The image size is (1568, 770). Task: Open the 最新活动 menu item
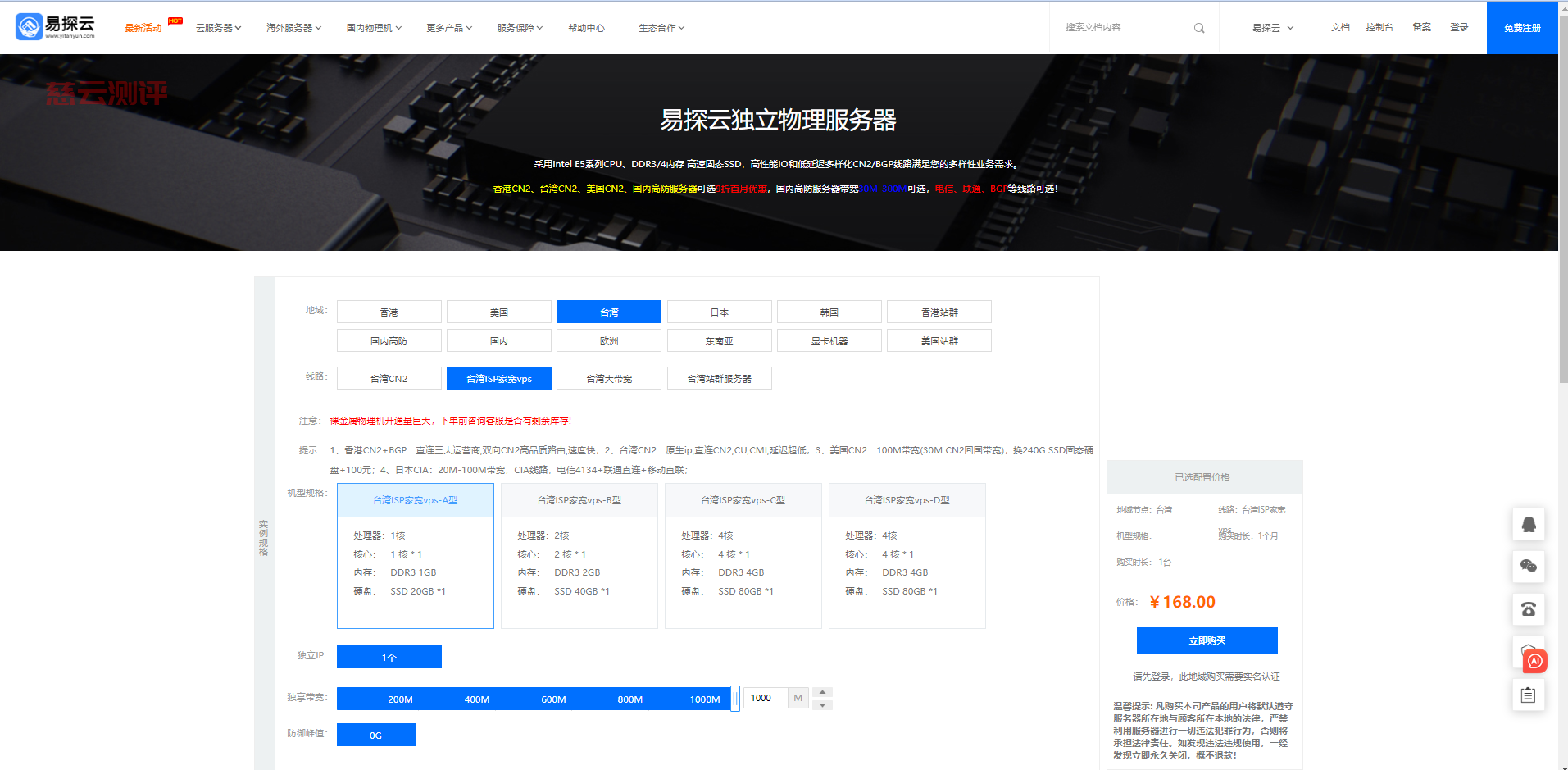tap(143, 28)
